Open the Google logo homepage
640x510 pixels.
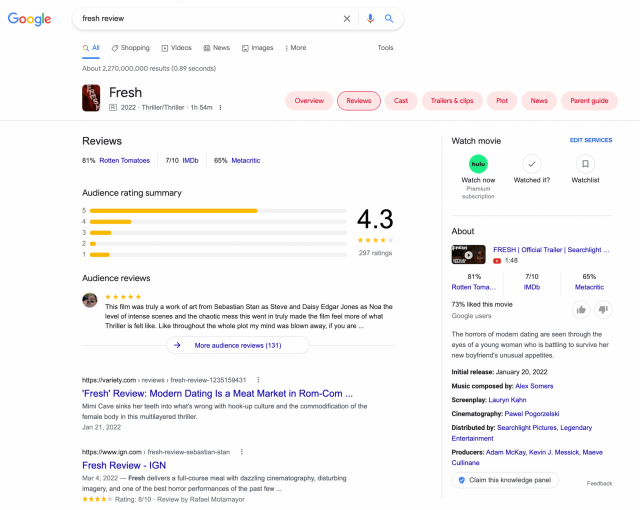point(30,19)
